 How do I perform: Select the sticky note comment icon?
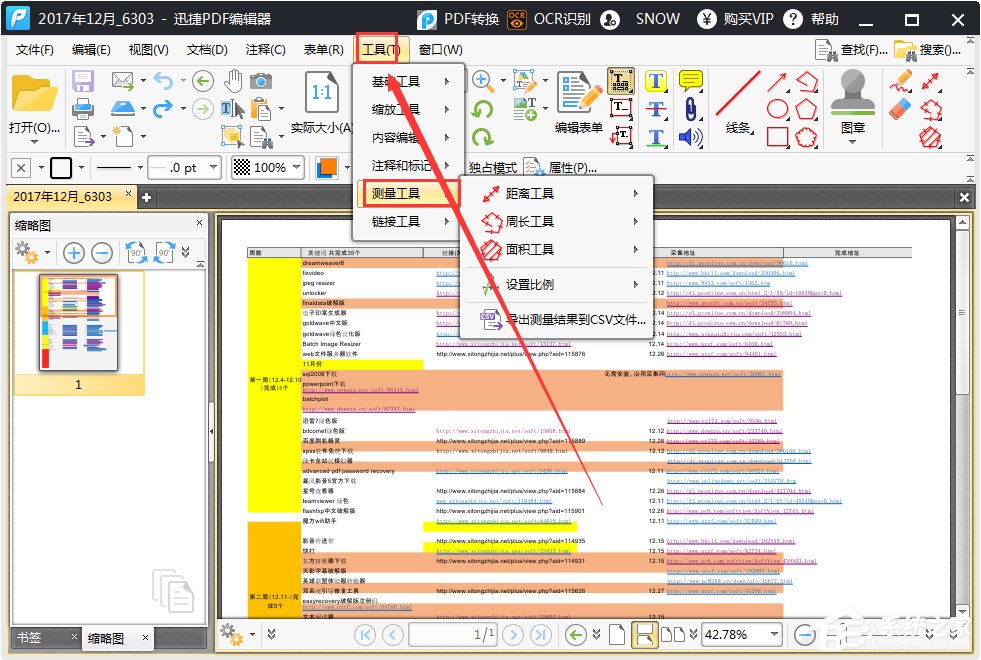(690, 81)
